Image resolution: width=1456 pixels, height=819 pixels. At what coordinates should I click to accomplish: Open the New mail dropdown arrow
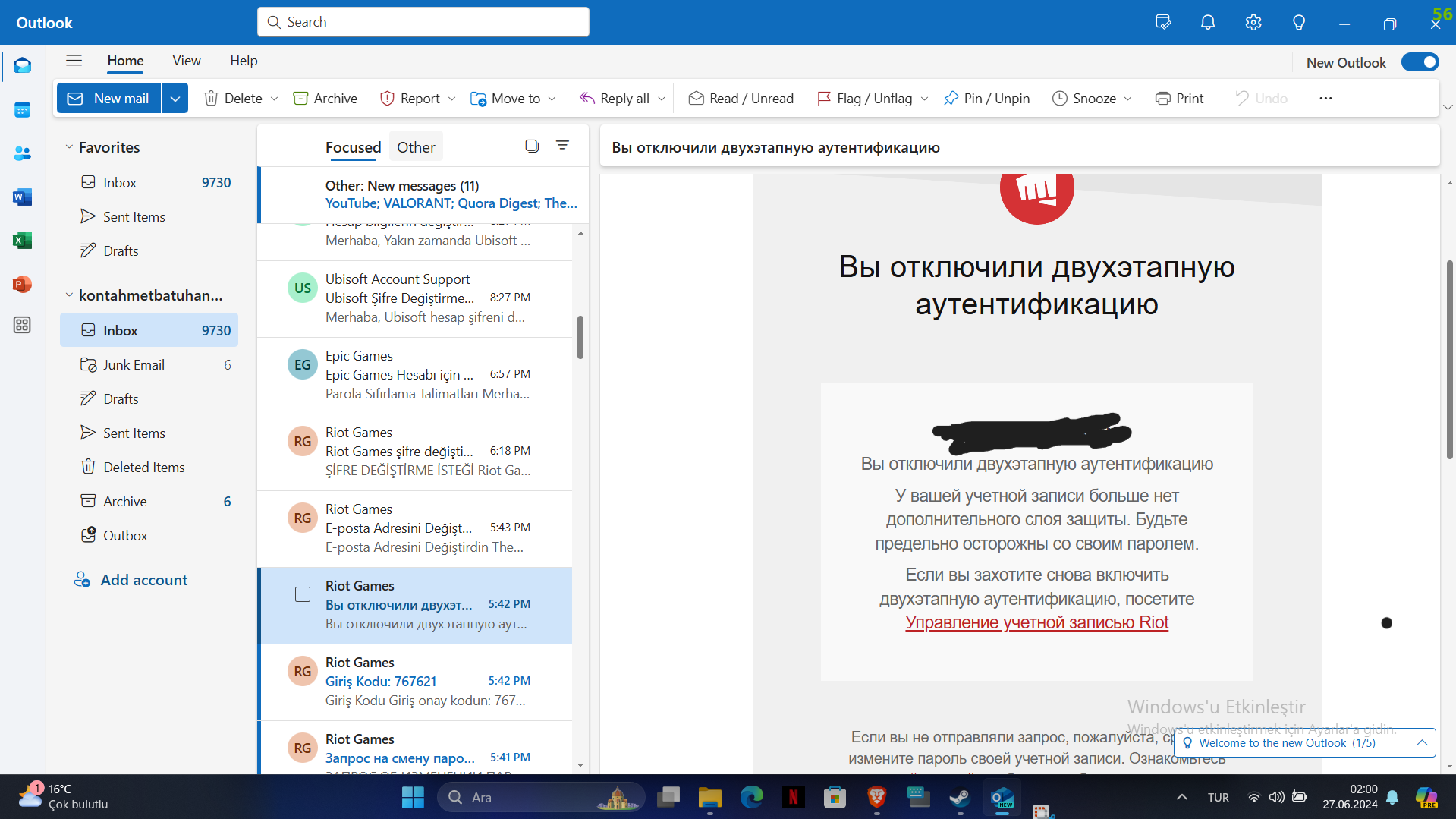[175, 99]
